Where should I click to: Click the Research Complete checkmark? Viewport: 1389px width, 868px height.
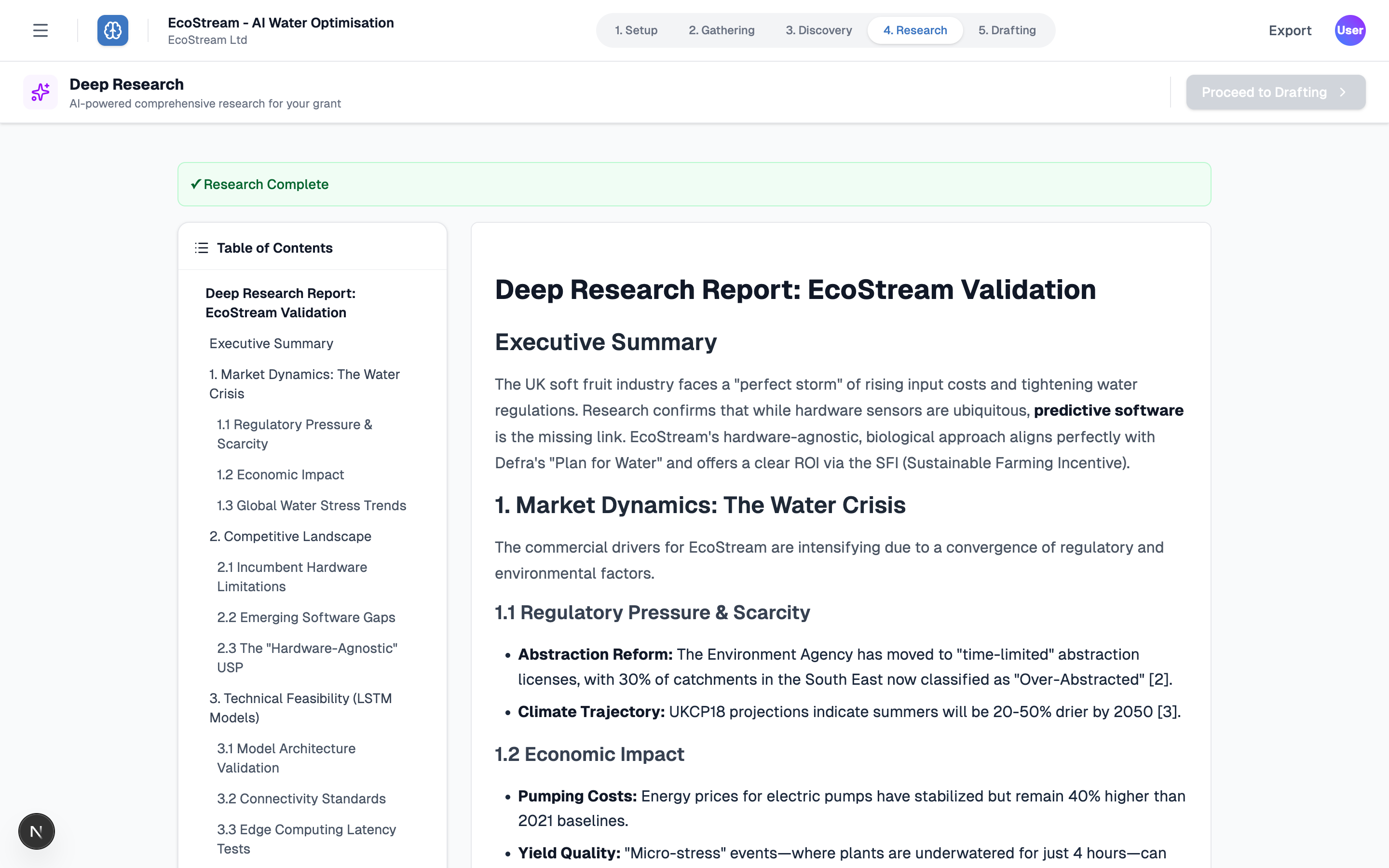[x=196, y=184]
